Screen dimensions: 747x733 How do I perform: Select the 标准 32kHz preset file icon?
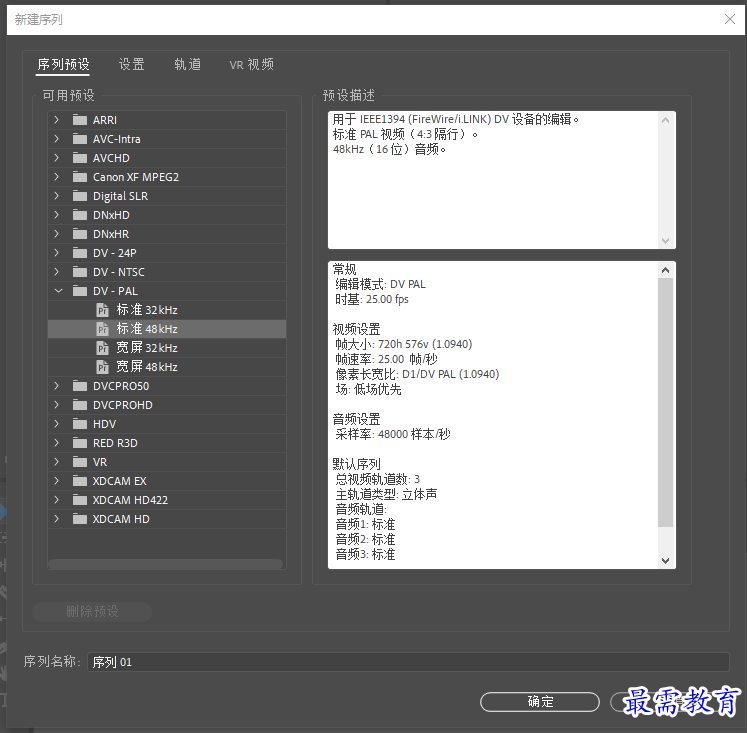102,310
